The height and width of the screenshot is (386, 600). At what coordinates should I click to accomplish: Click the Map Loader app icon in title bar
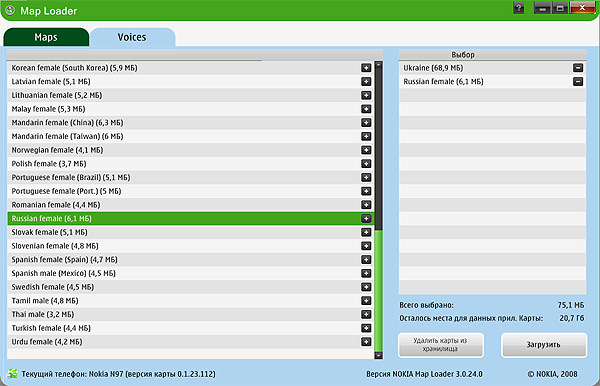point(10,11)
